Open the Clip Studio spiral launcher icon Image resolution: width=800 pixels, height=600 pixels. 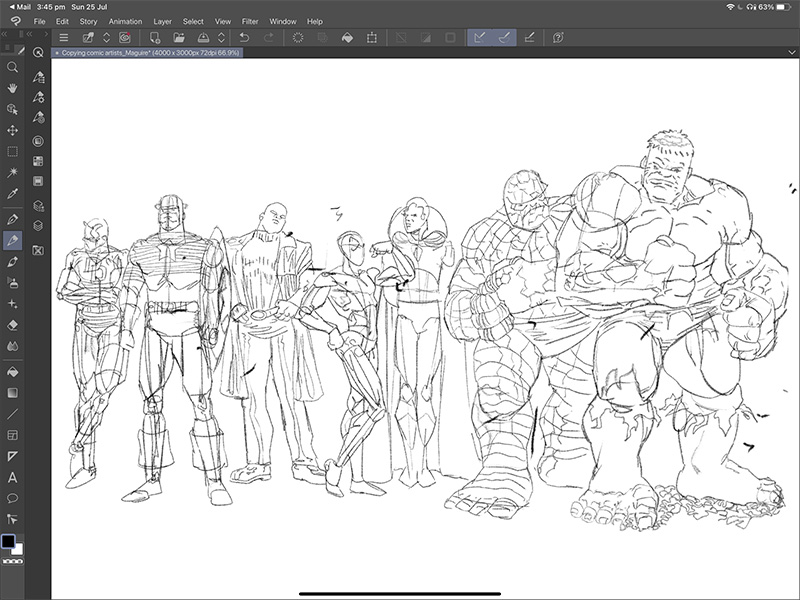point(125,37)
